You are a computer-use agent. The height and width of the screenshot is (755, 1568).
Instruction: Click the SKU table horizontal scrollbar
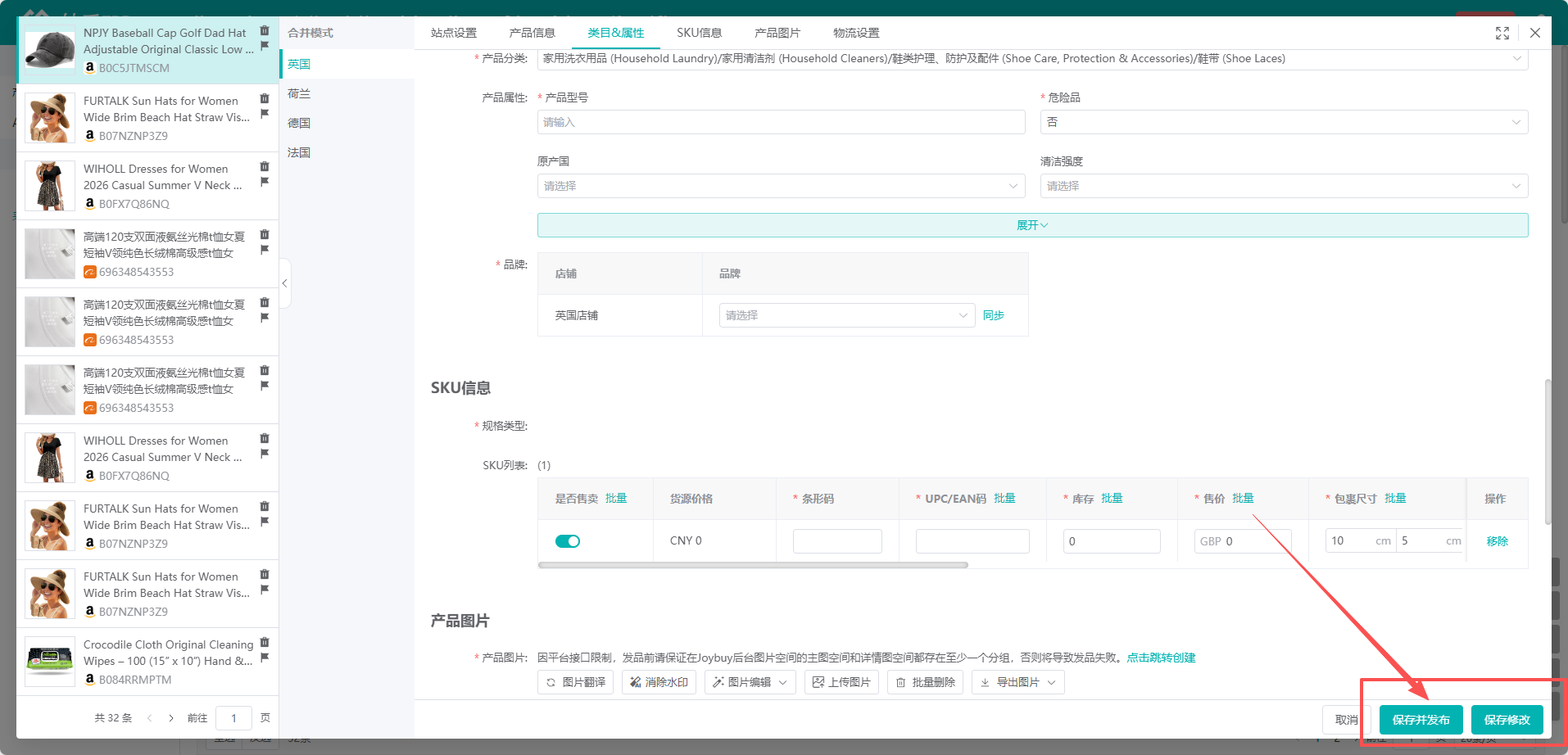coord(753,565)
